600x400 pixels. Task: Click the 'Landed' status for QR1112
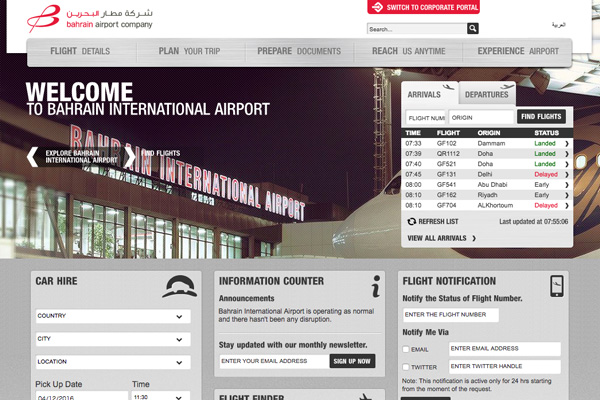tap(545, 153)
